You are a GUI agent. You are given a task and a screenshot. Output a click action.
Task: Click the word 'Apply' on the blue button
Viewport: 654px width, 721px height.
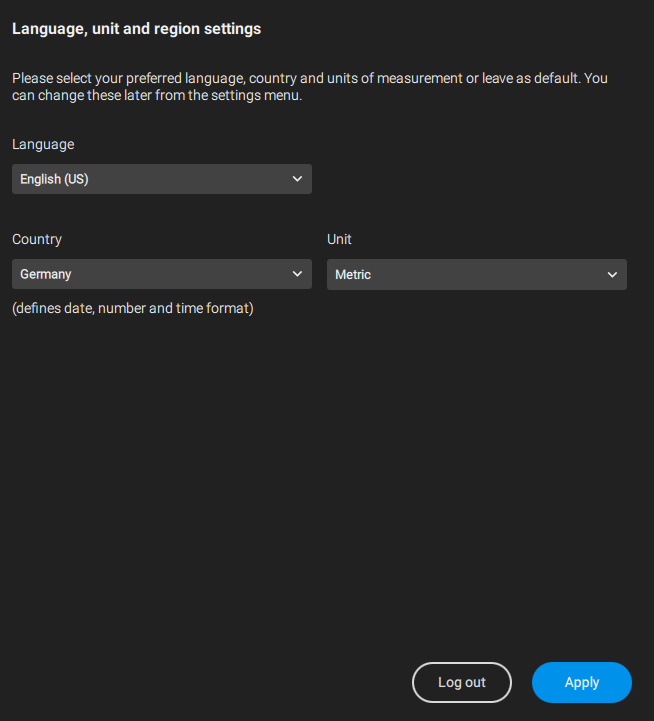coord(582,682)
